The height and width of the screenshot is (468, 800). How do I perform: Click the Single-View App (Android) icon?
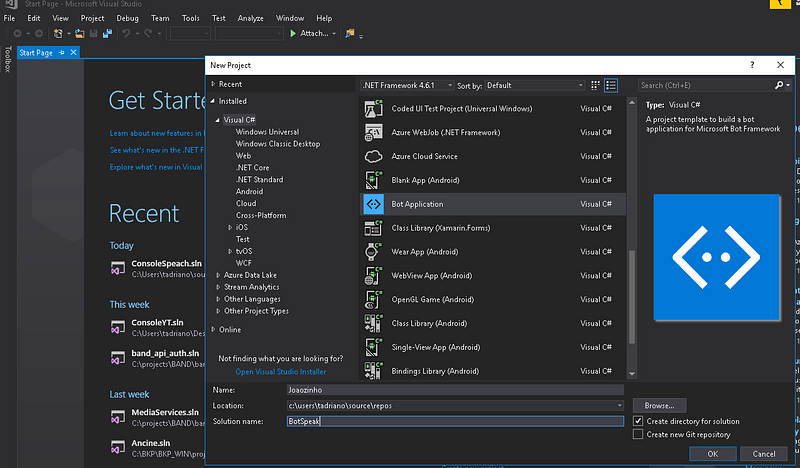point(373,347)
